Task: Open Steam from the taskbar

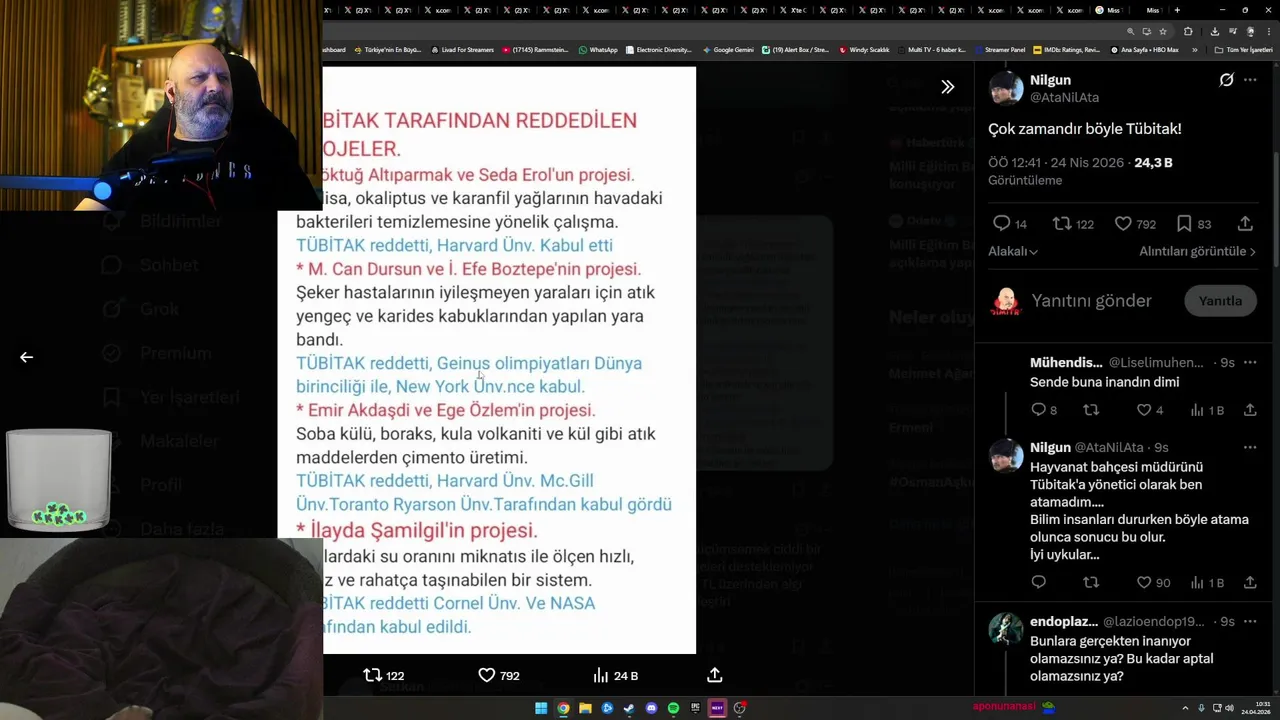Action: click(629, 708)
